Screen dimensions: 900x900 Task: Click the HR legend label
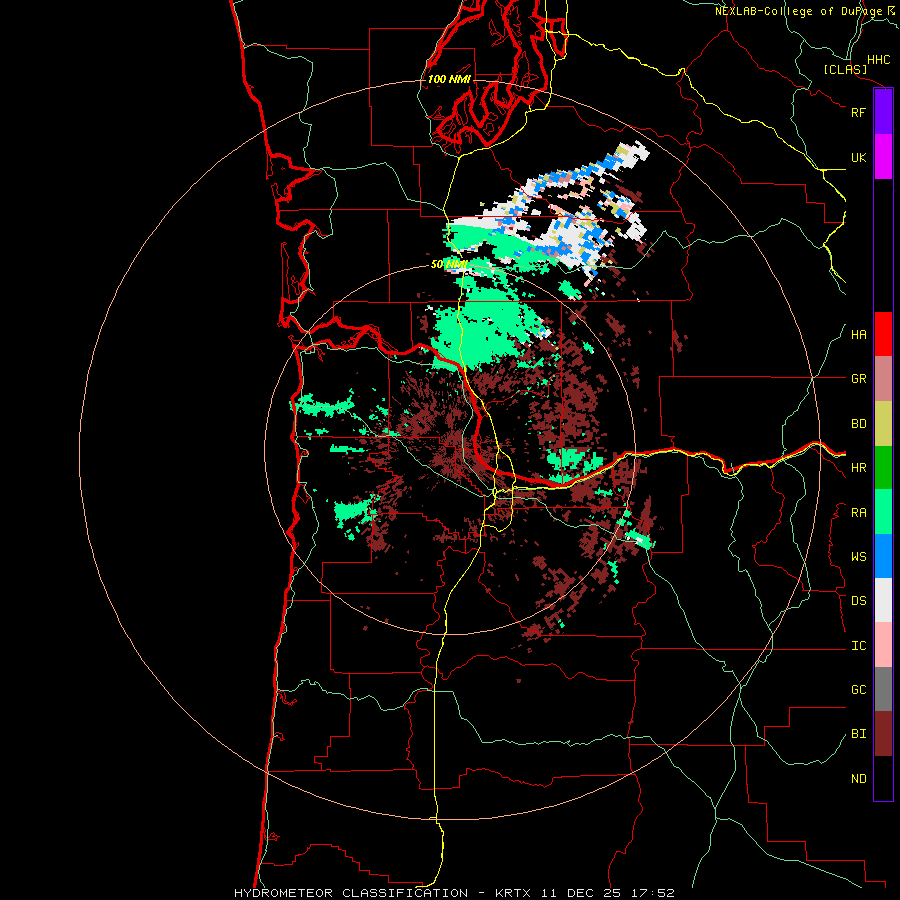[x=858, y=468]
